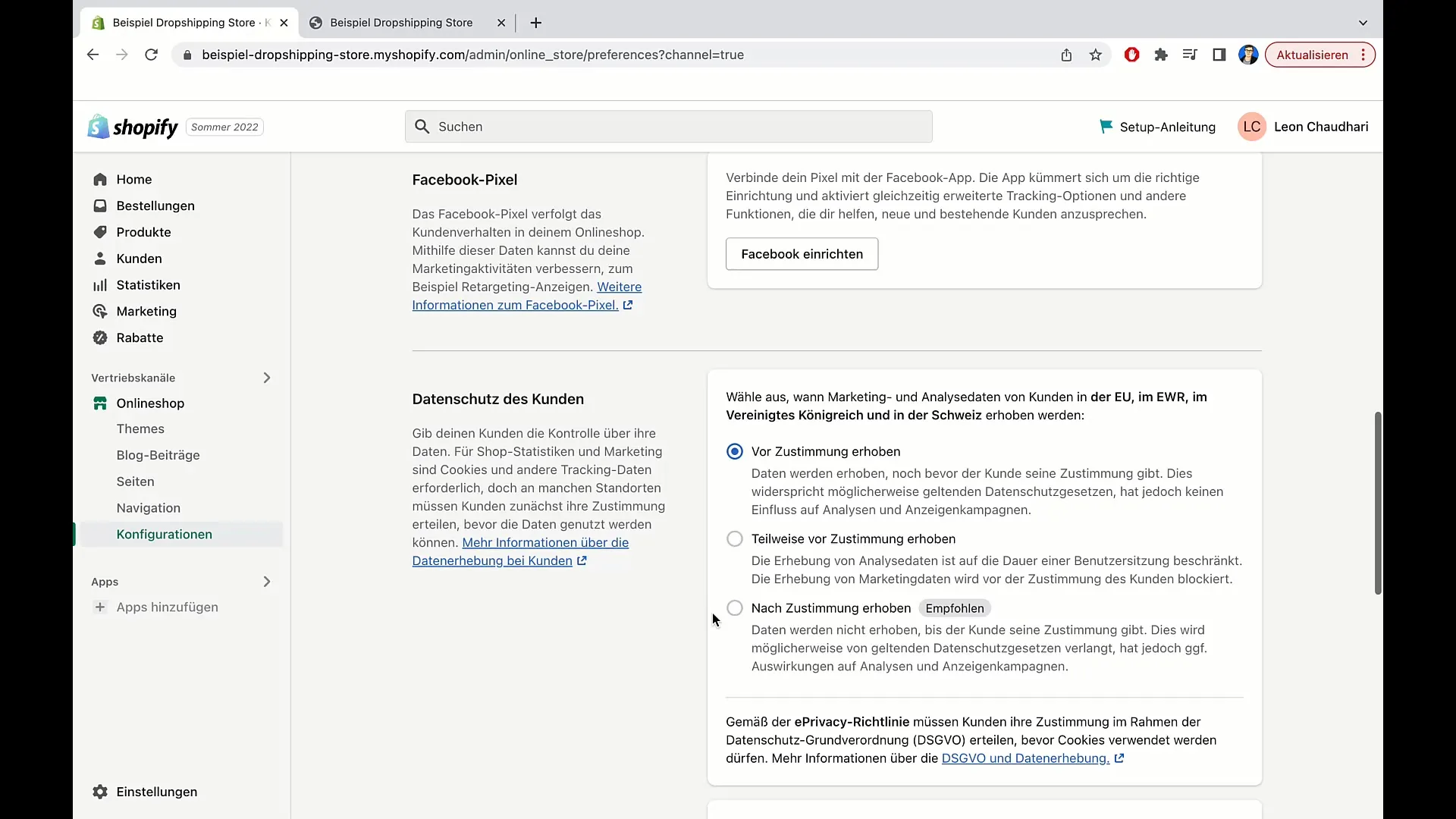
Task: Click the Onlineshop store icon
Action: pyautogui.click(x=100, y=403)
